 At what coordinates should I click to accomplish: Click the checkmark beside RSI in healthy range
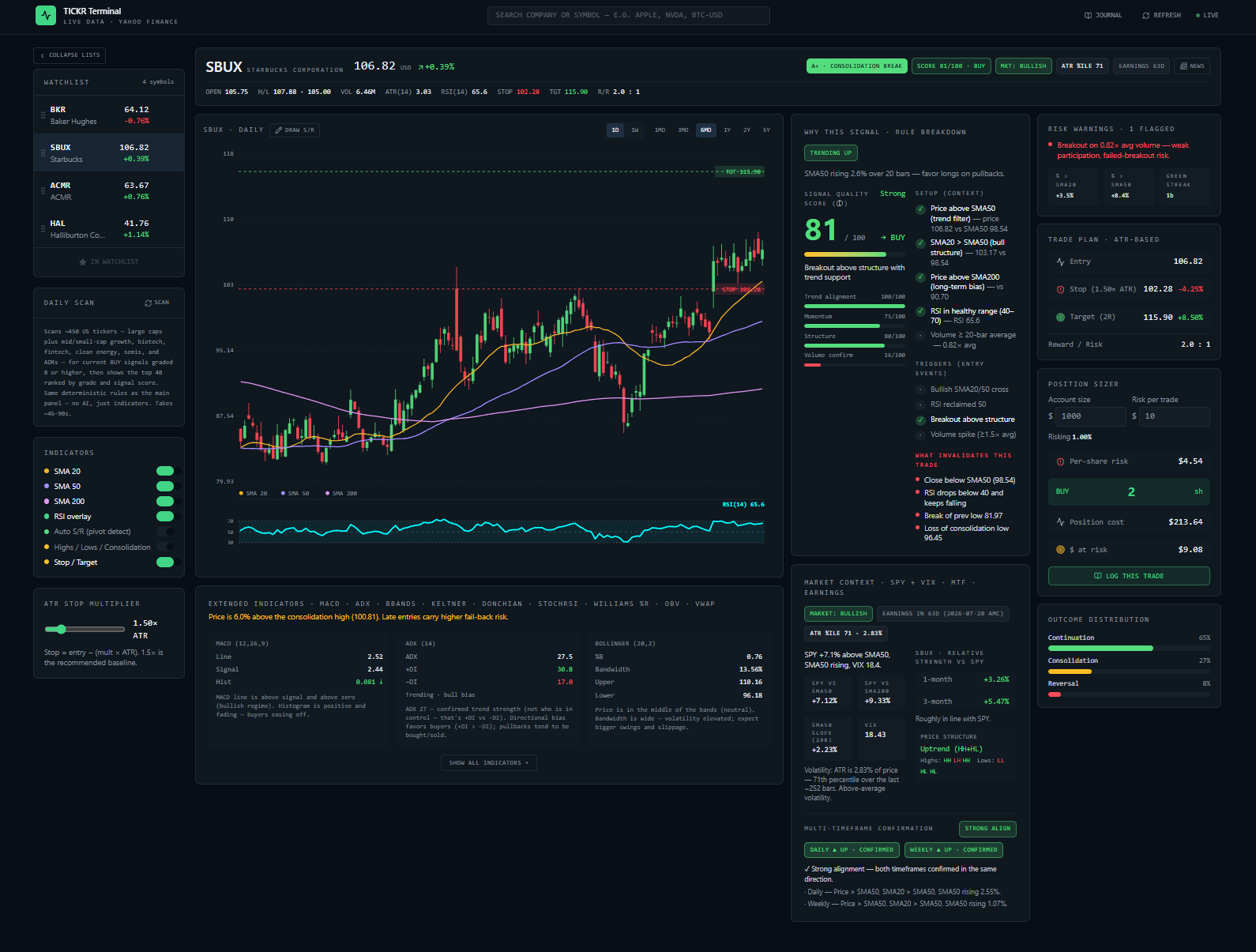coord(920,311)
